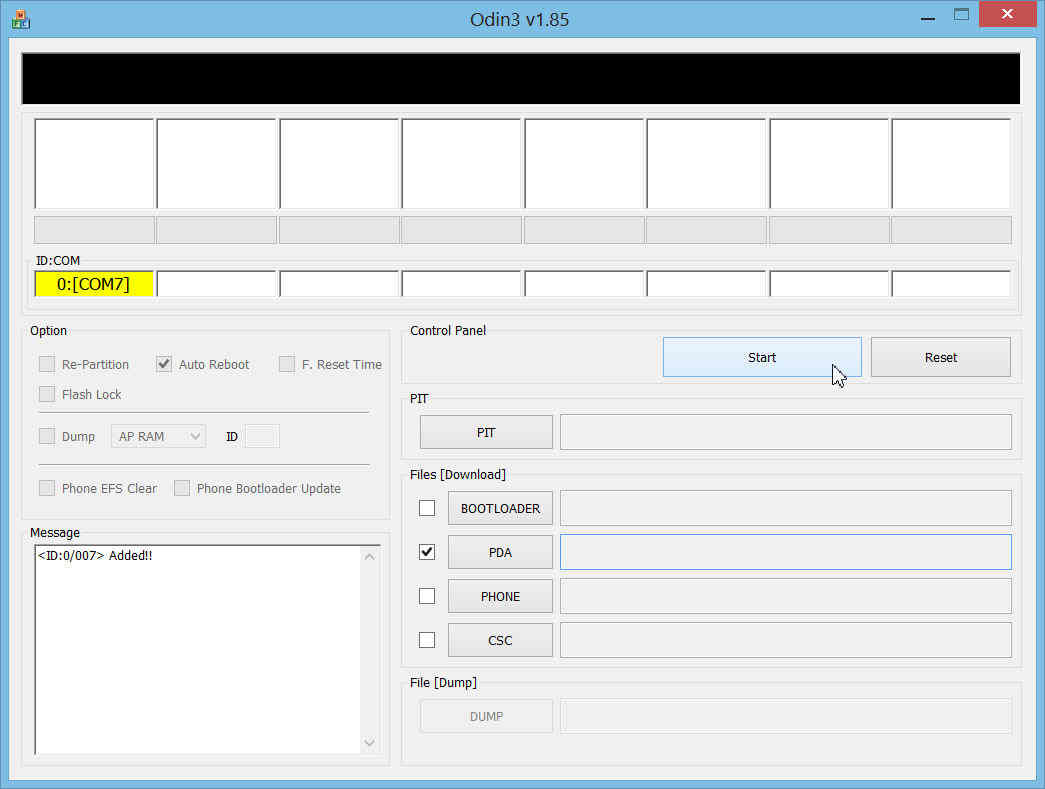Click the BOOTLOADER file path field

tap(786, 508)
